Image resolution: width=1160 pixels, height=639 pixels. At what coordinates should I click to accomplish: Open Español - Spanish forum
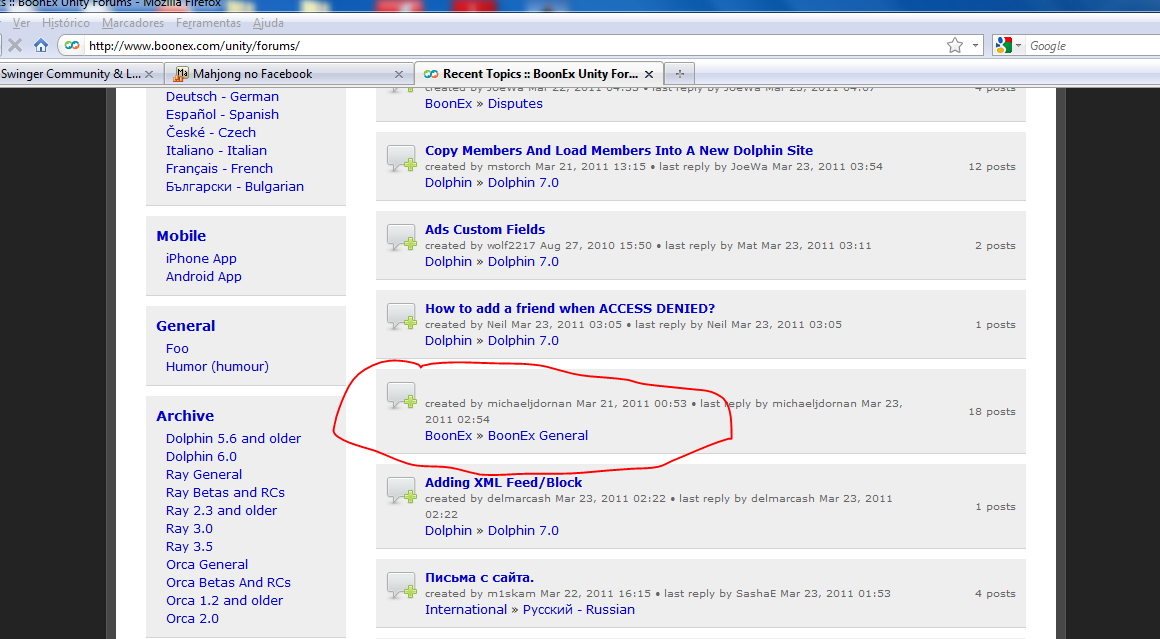[x=222, y=115]
